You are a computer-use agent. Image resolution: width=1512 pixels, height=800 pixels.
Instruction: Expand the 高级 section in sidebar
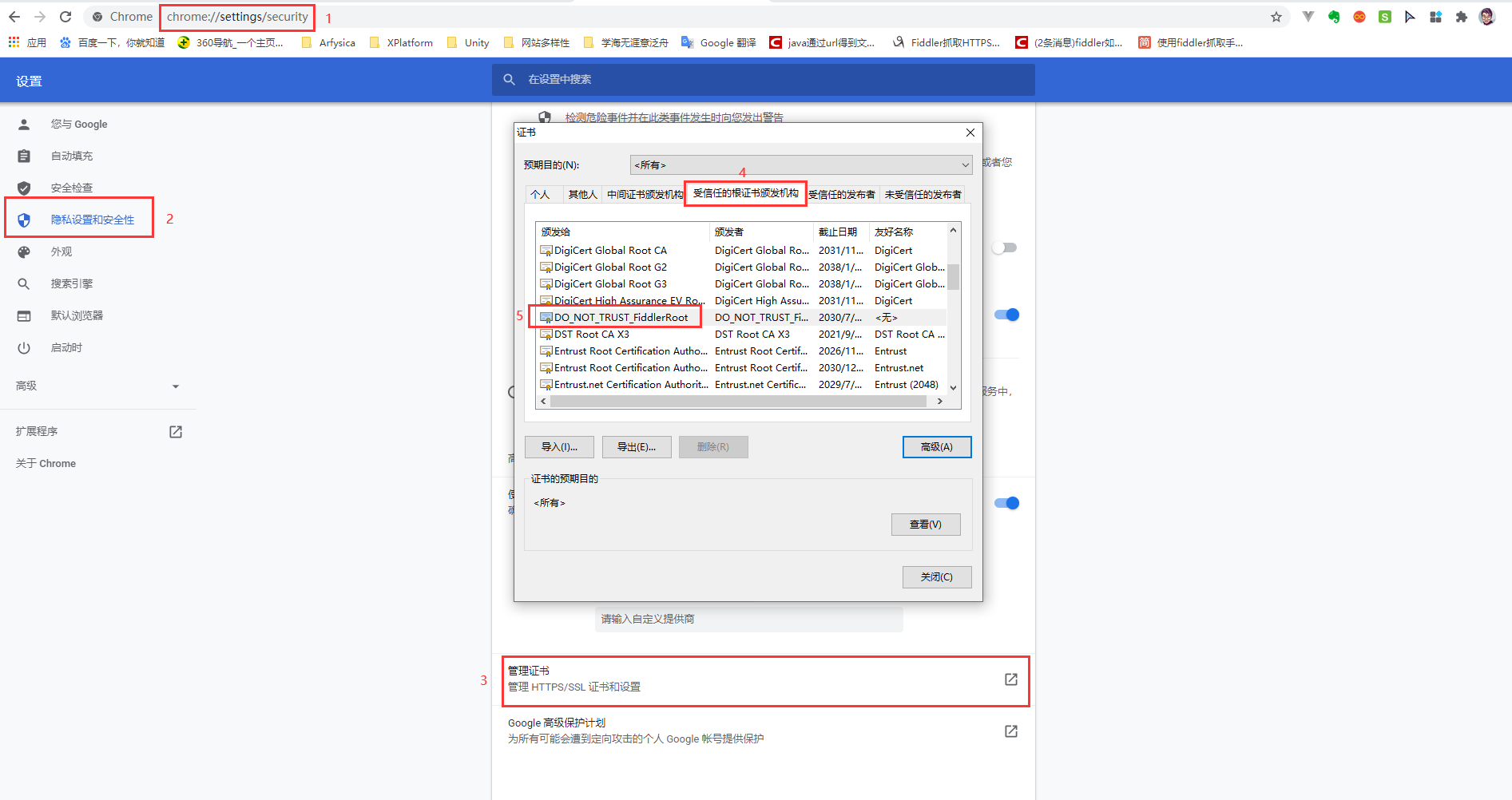pos(97,386)
